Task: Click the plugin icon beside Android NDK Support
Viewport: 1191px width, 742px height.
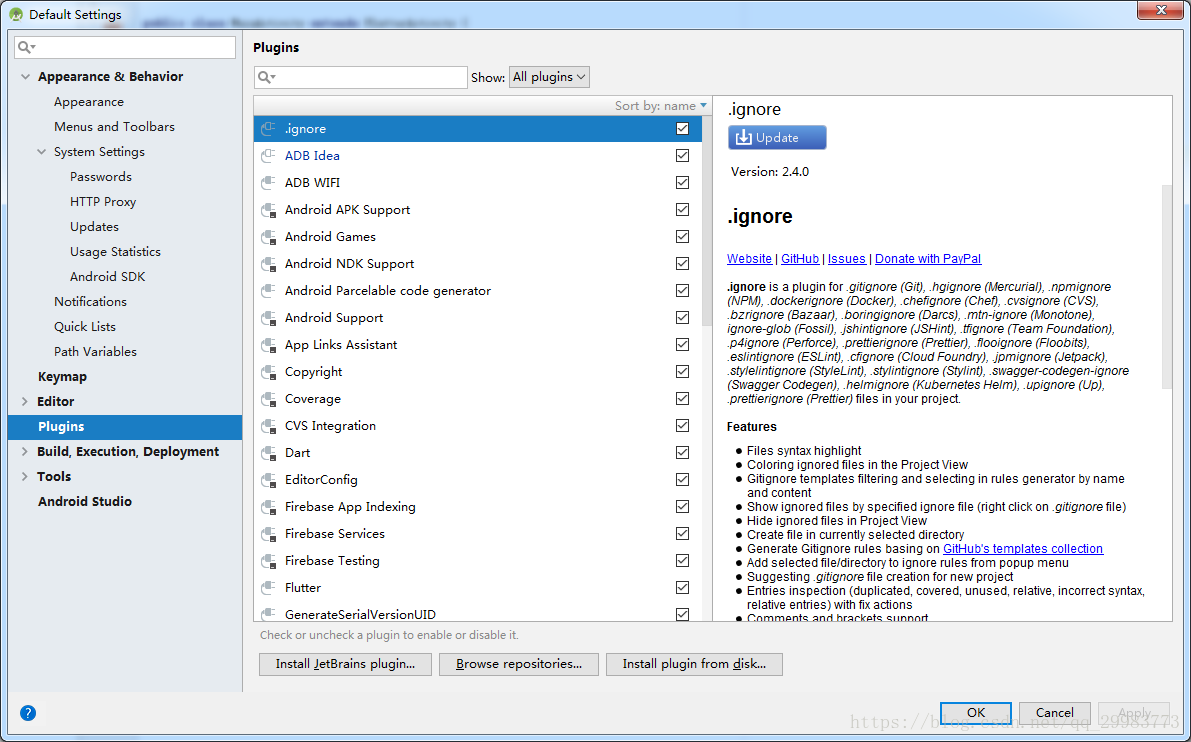Action: (x=267, y=264)
